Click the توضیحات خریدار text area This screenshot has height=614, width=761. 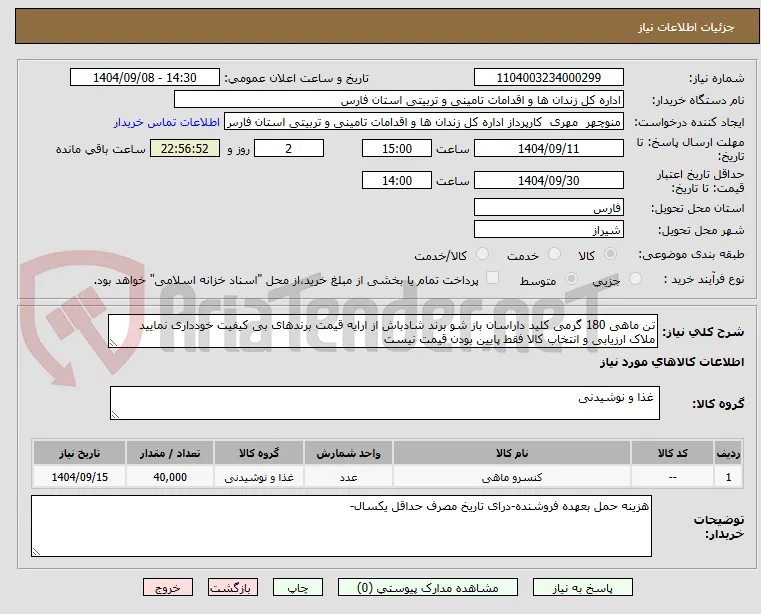click(x=341, y=526)
